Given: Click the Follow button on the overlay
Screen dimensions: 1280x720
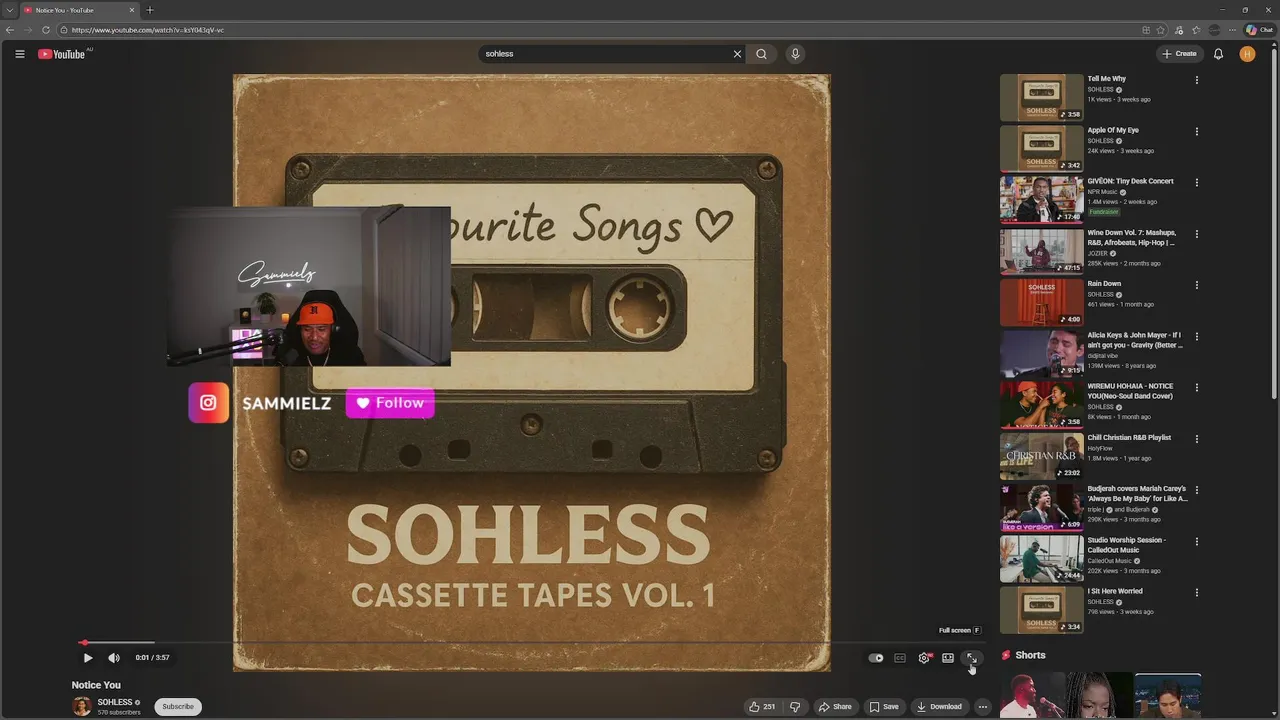Looking at the screenshot, I should pos(390,403).
